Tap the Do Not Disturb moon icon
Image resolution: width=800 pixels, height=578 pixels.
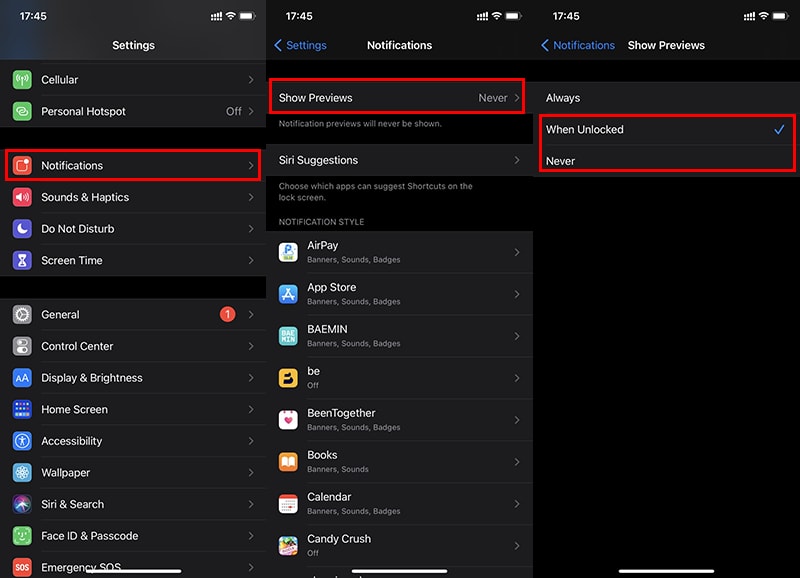22,229
